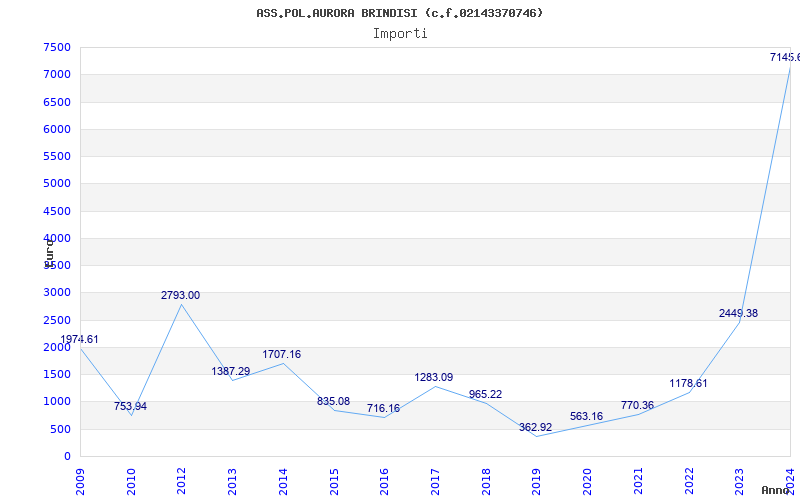Image resolution: width=800 pixels, height=500 pixels.
Task: Click the 2023 year on x-axis
Action: (739, 482)
